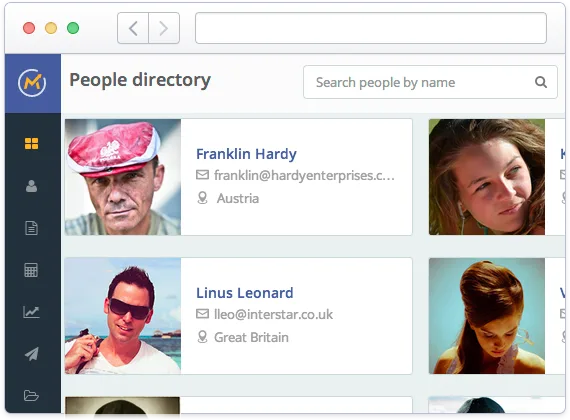The height and width of the screenshot is (420, 570).
Task: Open the contacts person icon in sidebar
Action: (x=31, y=186)
